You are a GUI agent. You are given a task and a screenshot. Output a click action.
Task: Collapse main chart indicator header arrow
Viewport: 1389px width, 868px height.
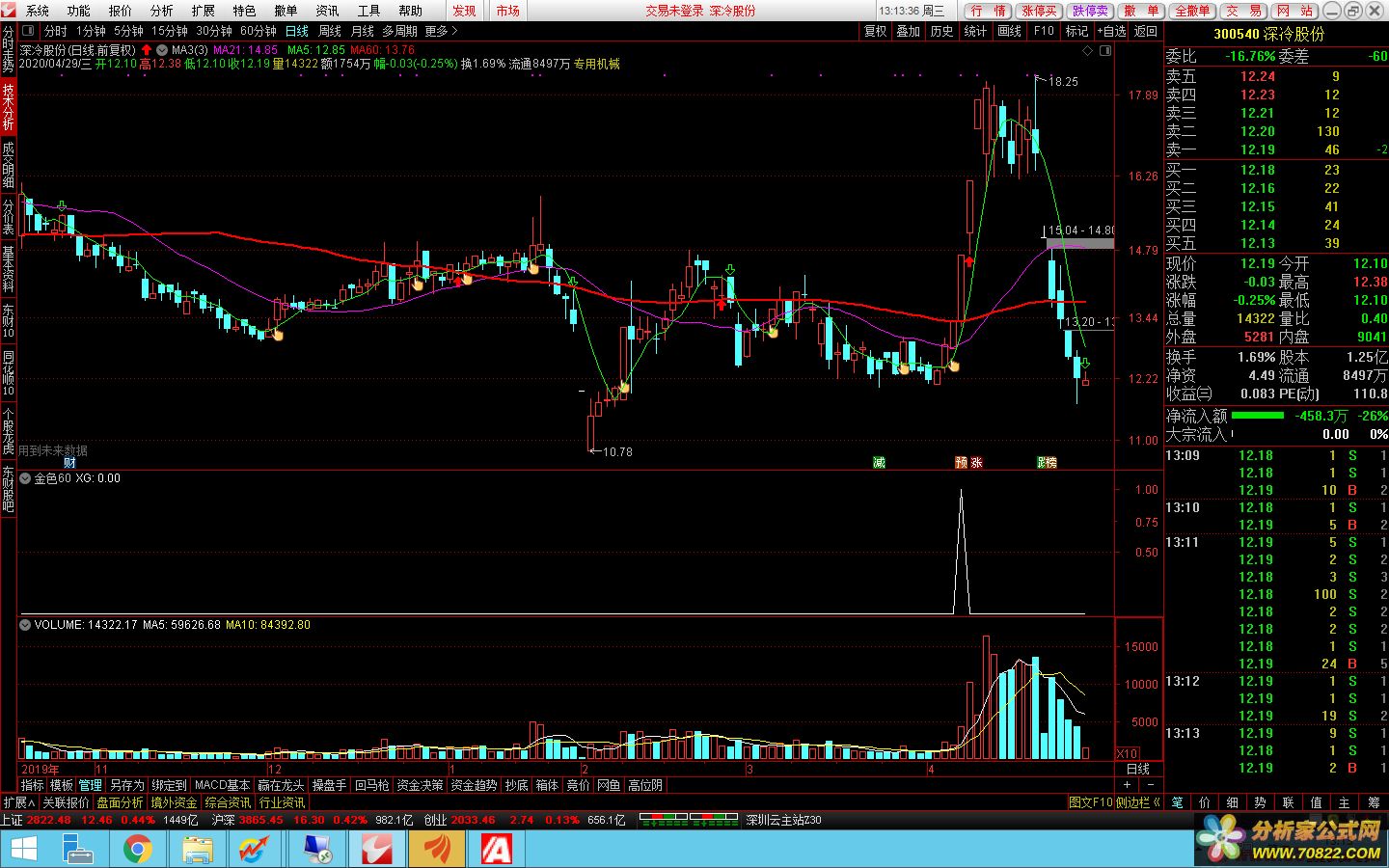[x=162, y=49]
